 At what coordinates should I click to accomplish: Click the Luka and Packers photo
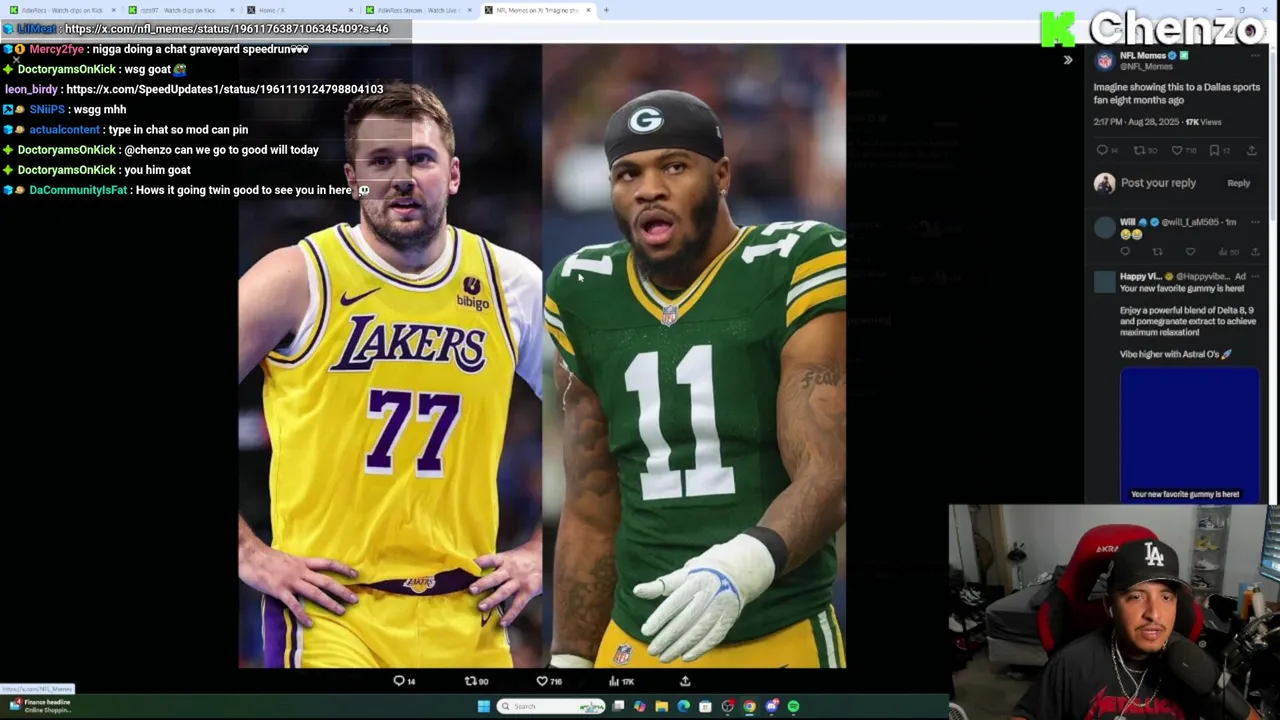pyautogui.click(x=542, y=355)
